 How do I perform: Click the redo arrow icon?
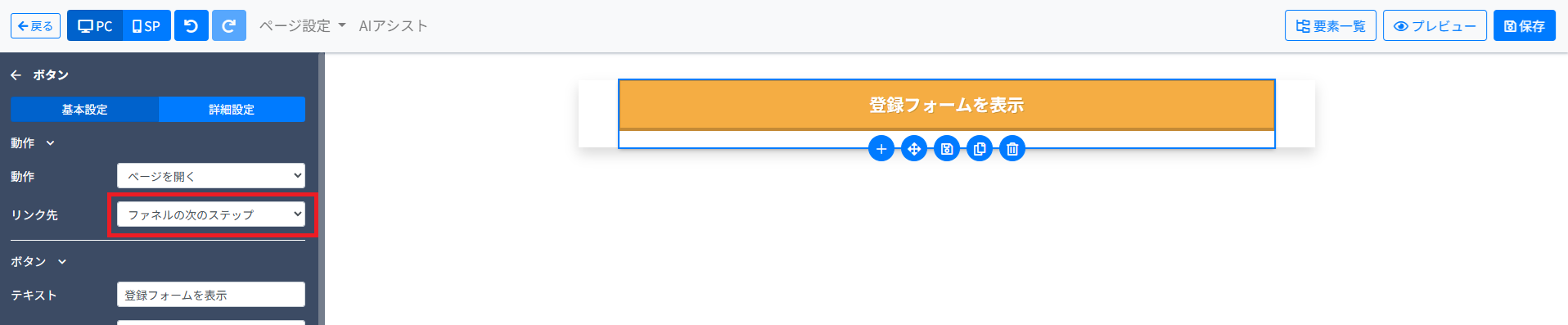pos(229,26)
